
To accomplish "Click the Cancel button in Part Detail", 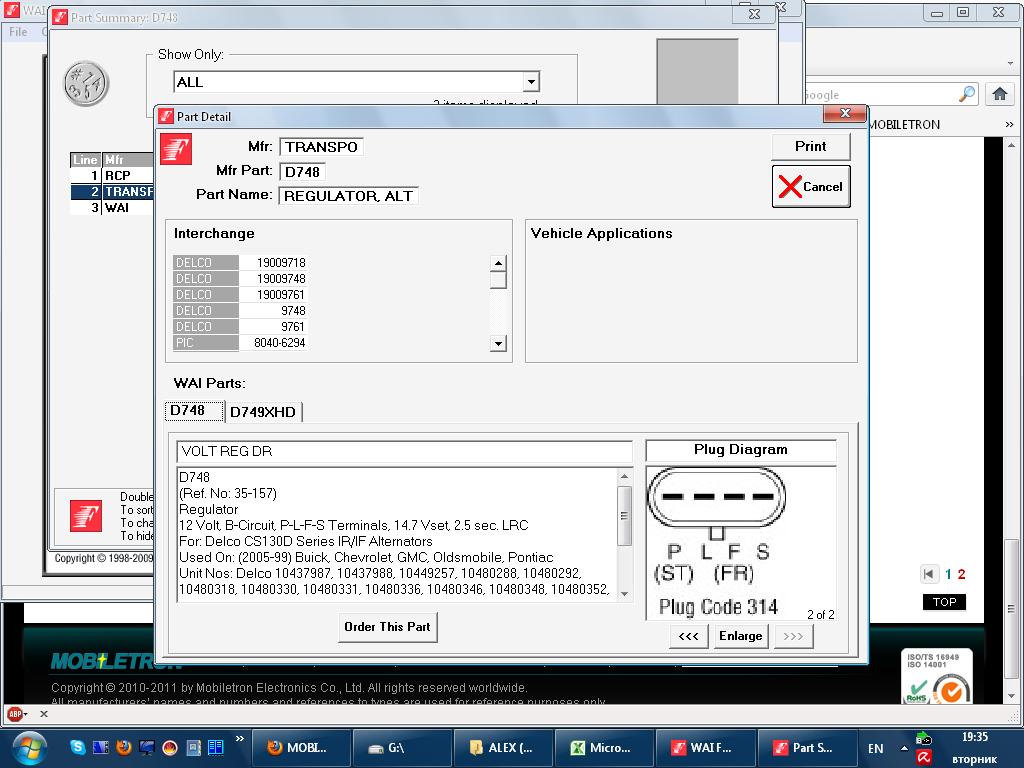I will (811, 187).
